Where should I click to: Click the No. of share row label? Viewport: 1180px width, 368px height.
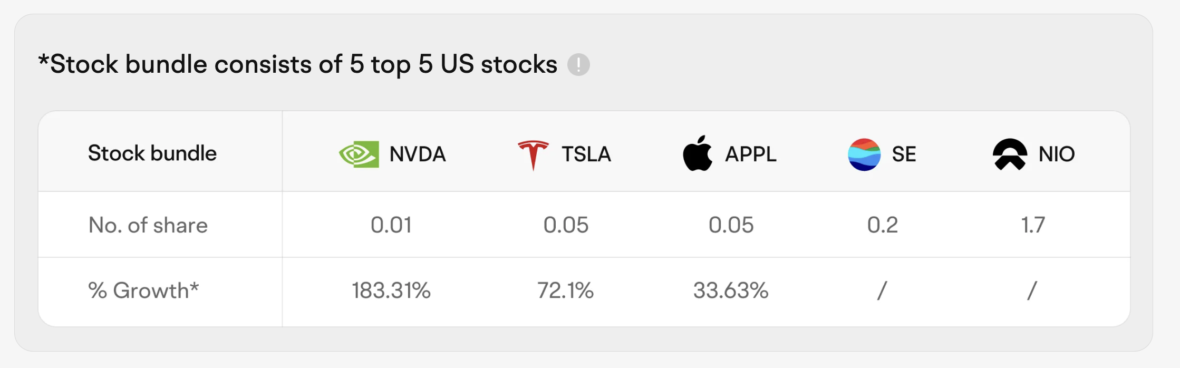tap(148, 225)
